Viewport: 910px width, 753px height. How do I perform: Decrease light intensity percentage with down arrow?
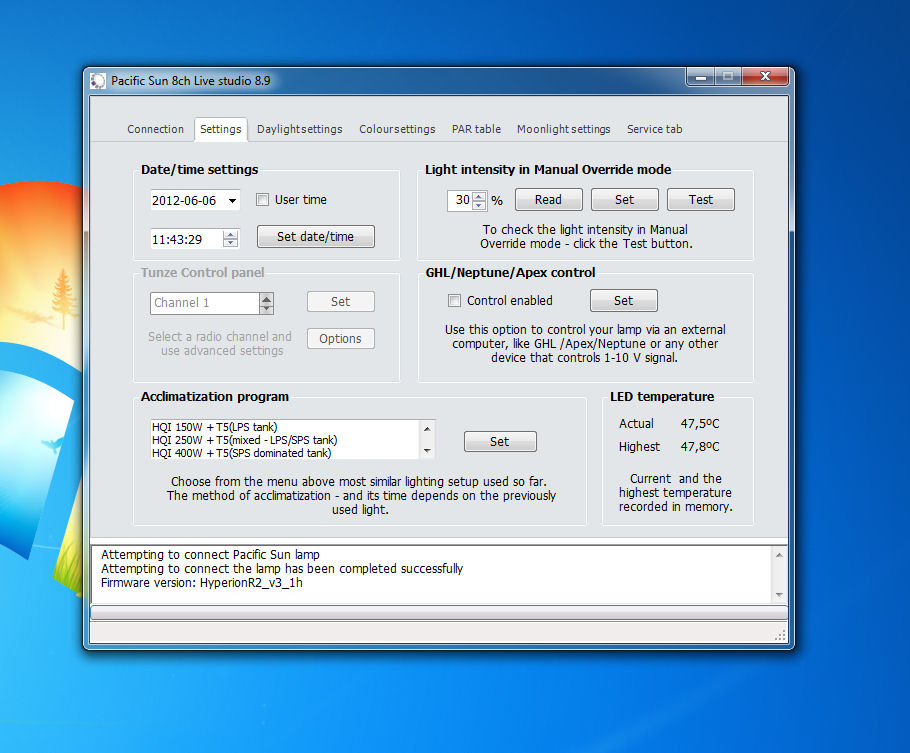click(479, 205)
